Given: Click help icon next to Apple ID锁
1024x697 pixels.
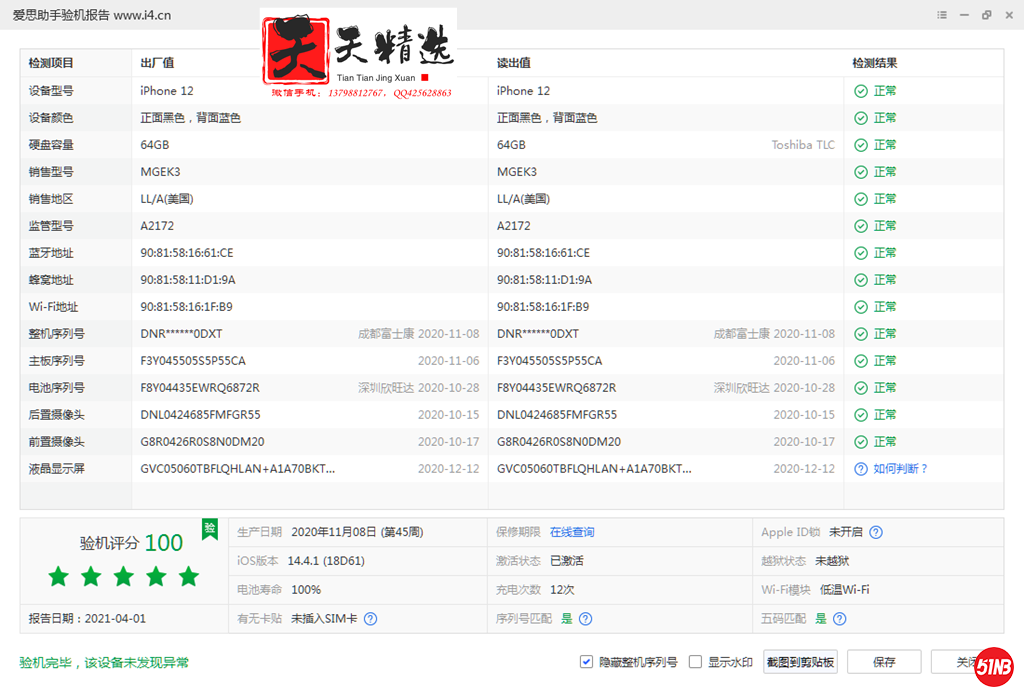Looking at the screenshot, I should (876, 533).
